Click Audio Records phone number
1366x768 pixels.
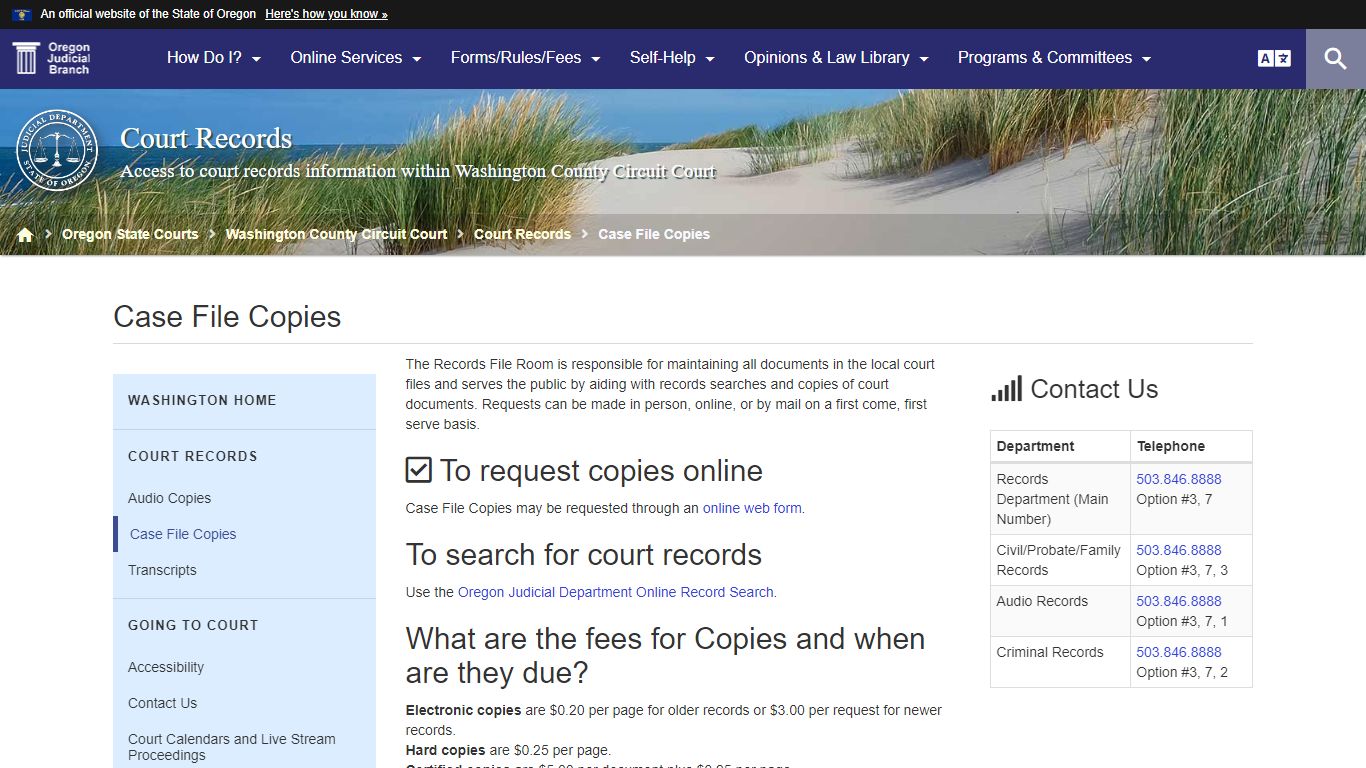[1179, 601]
